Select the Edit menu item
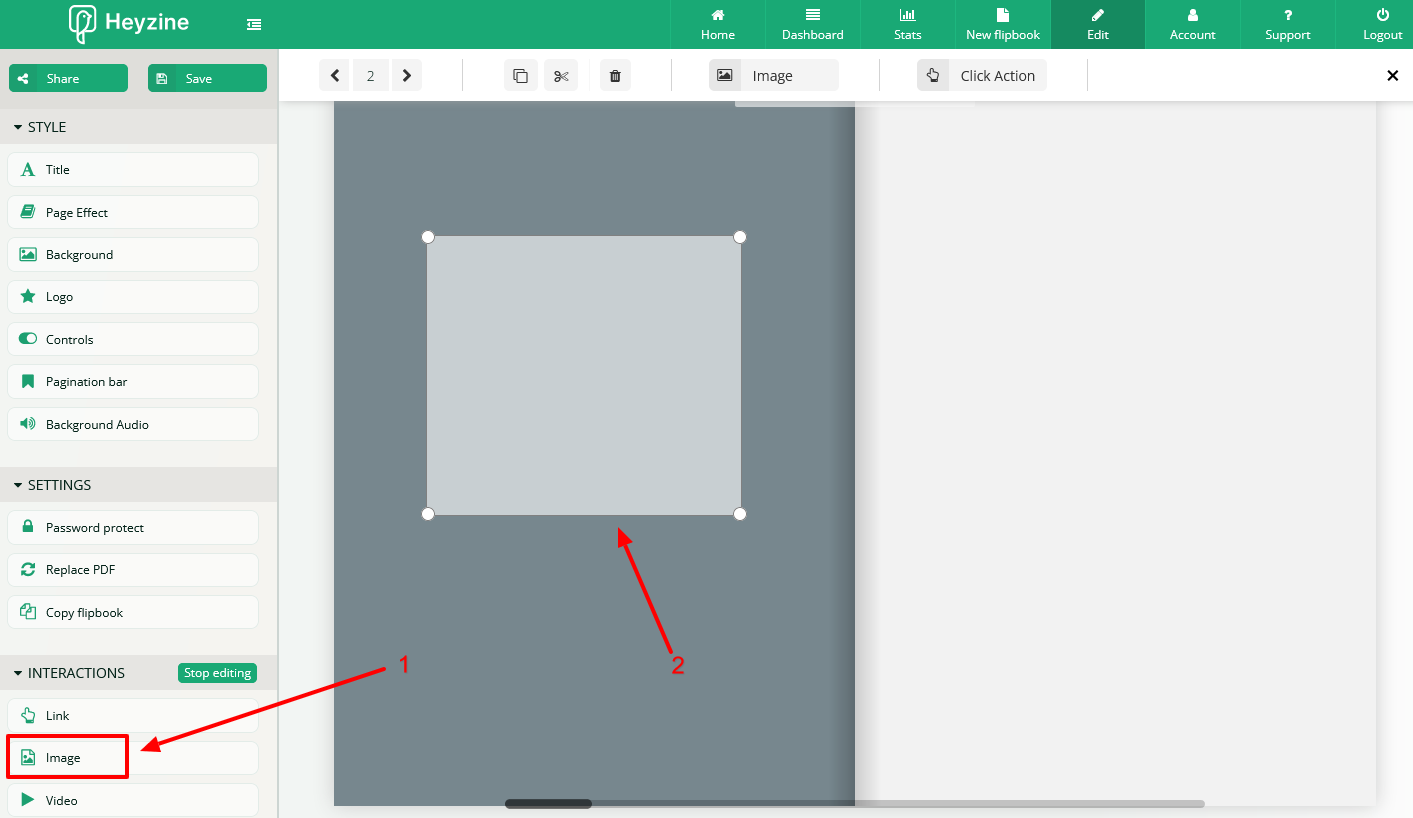 1098,24
